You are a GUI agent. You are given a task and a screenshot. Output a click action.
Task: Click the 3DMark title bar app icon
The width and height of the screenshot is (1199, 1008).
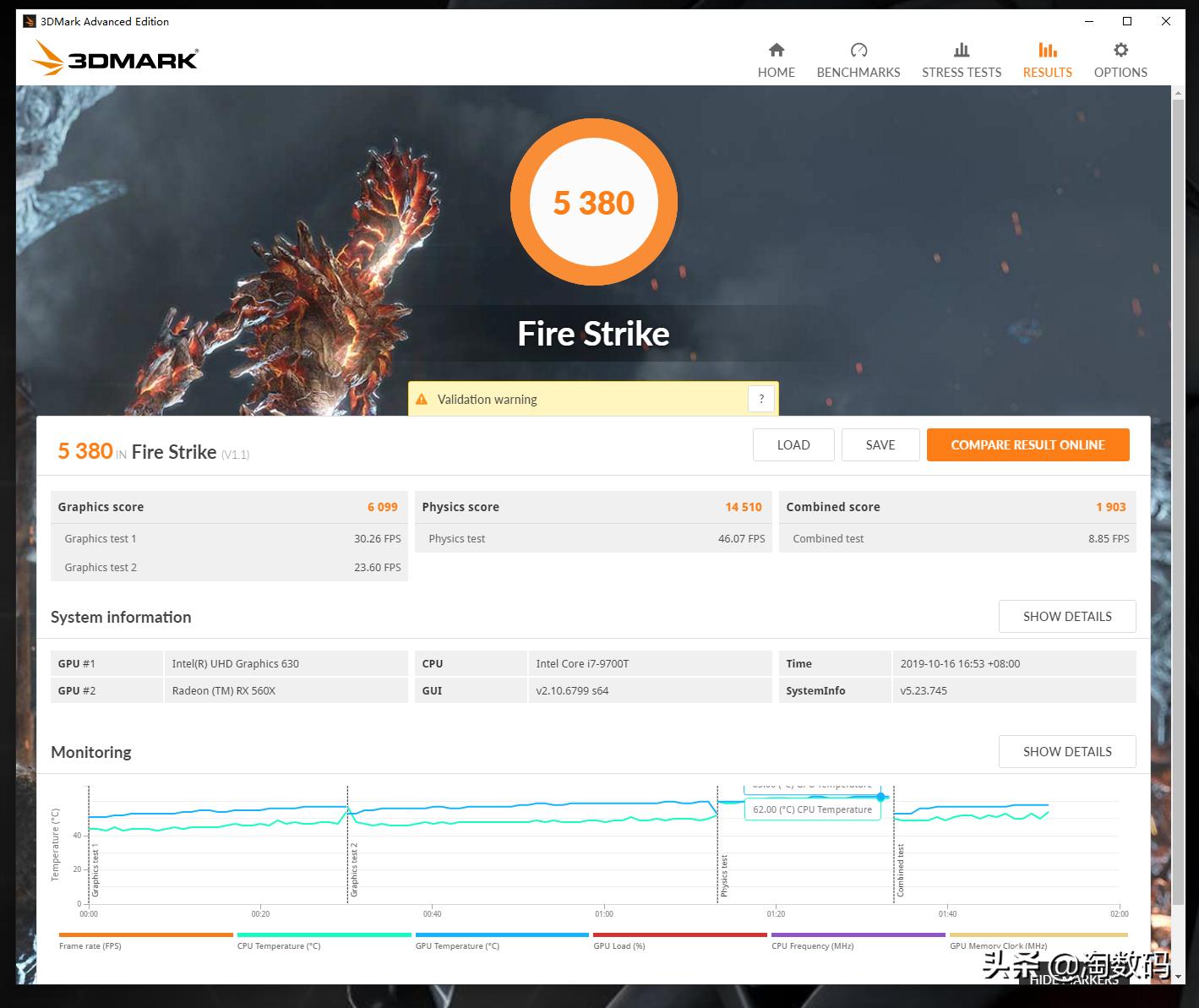30,21
